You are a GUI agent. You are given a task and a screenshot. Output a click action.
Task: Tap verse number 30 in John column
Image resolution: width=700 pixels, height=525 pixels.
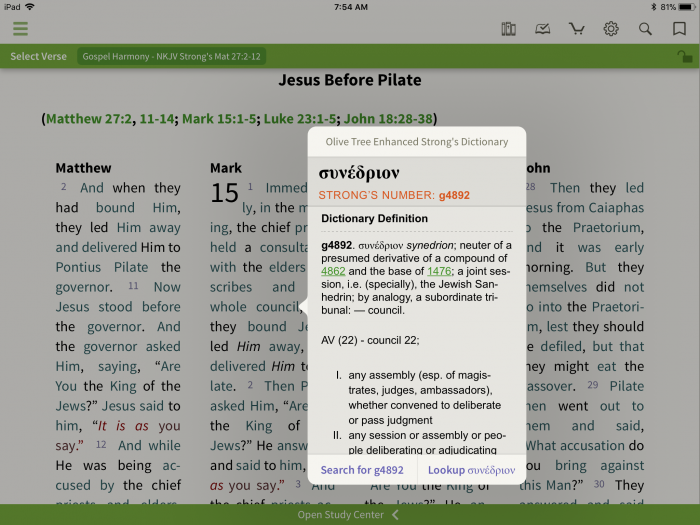click(599, 484)
